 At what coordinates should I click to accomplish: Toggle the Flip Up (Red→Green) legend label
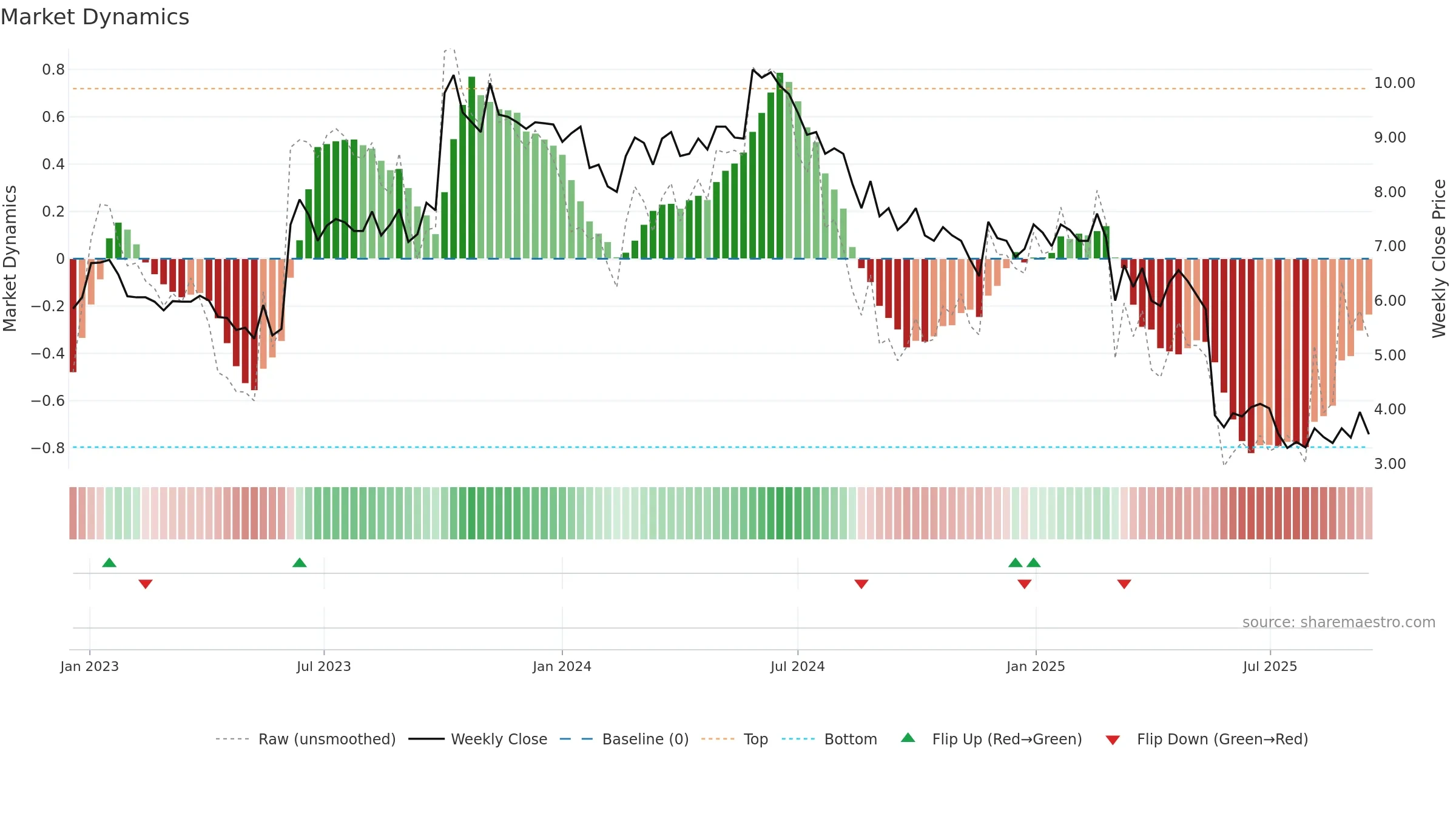(1007, 739)
